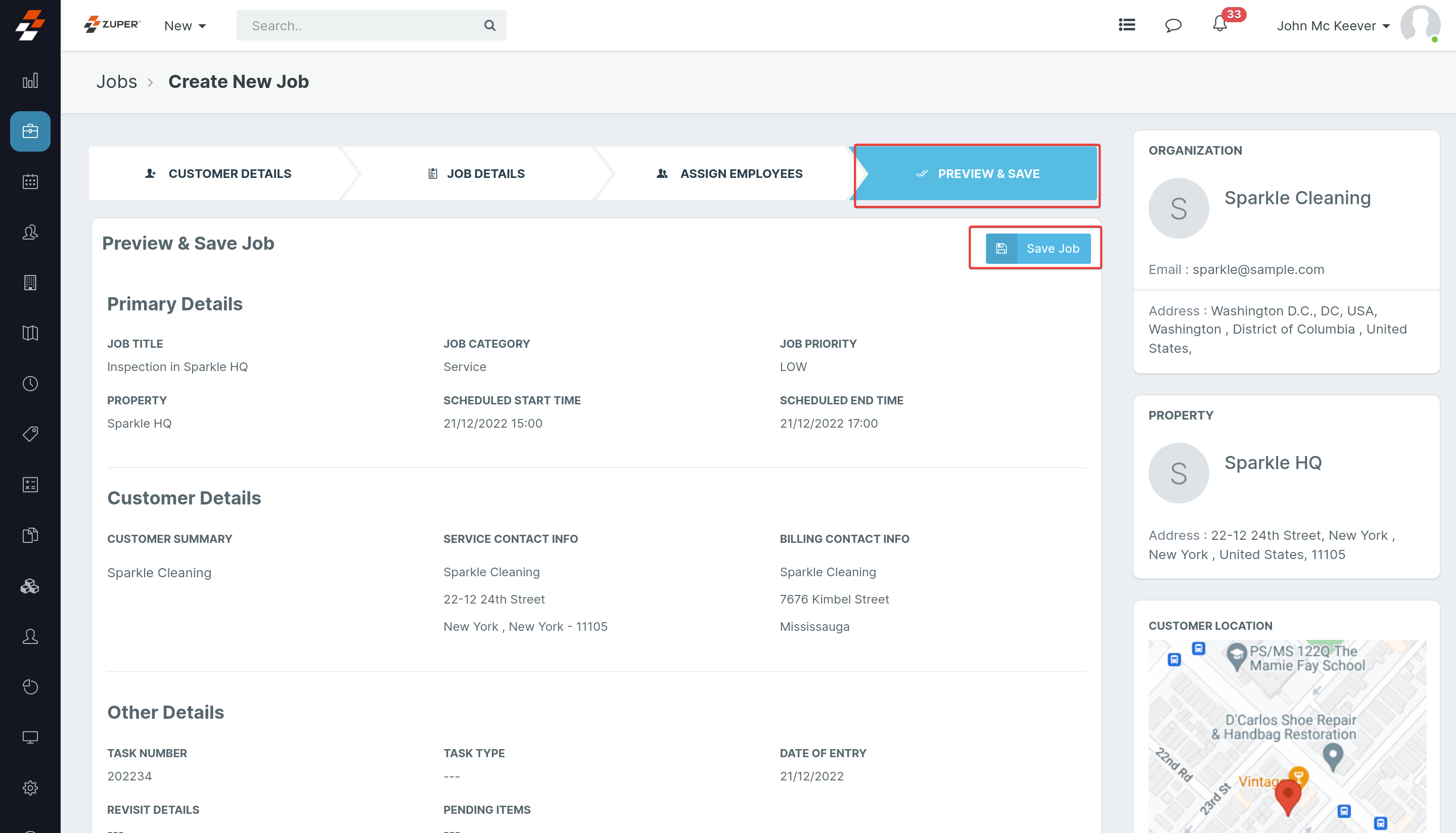
Task: Navigate to Jobs breadcrumb link
Action: pos(117,82)
